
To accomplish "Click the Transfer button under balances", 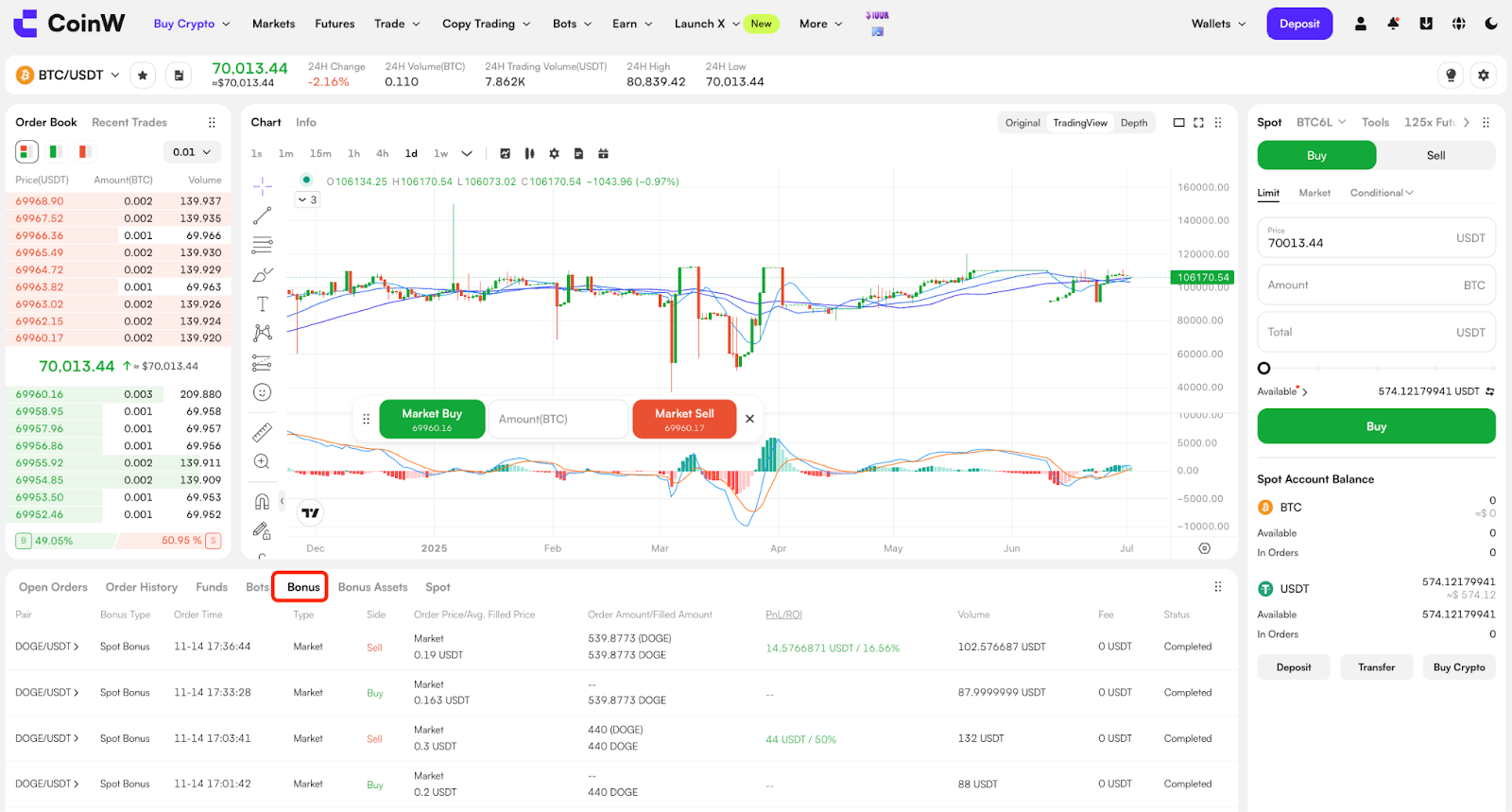I will point(1376,667).
